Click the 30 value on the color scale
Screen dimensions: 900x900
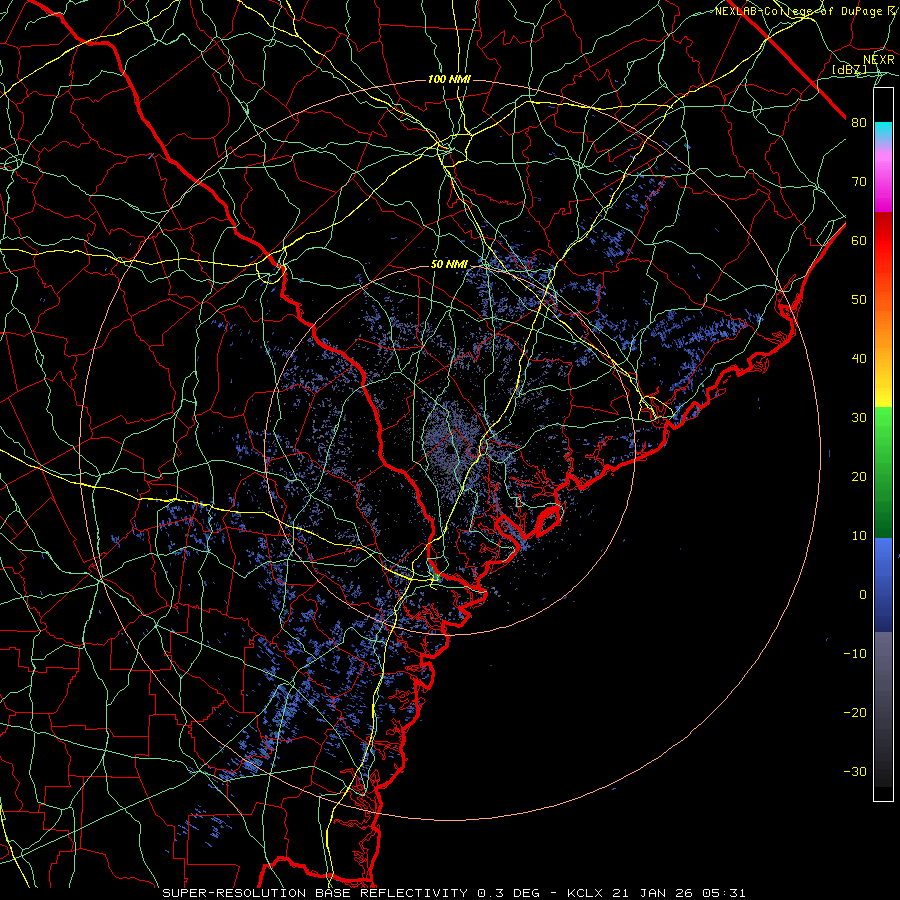pos(859,418)
